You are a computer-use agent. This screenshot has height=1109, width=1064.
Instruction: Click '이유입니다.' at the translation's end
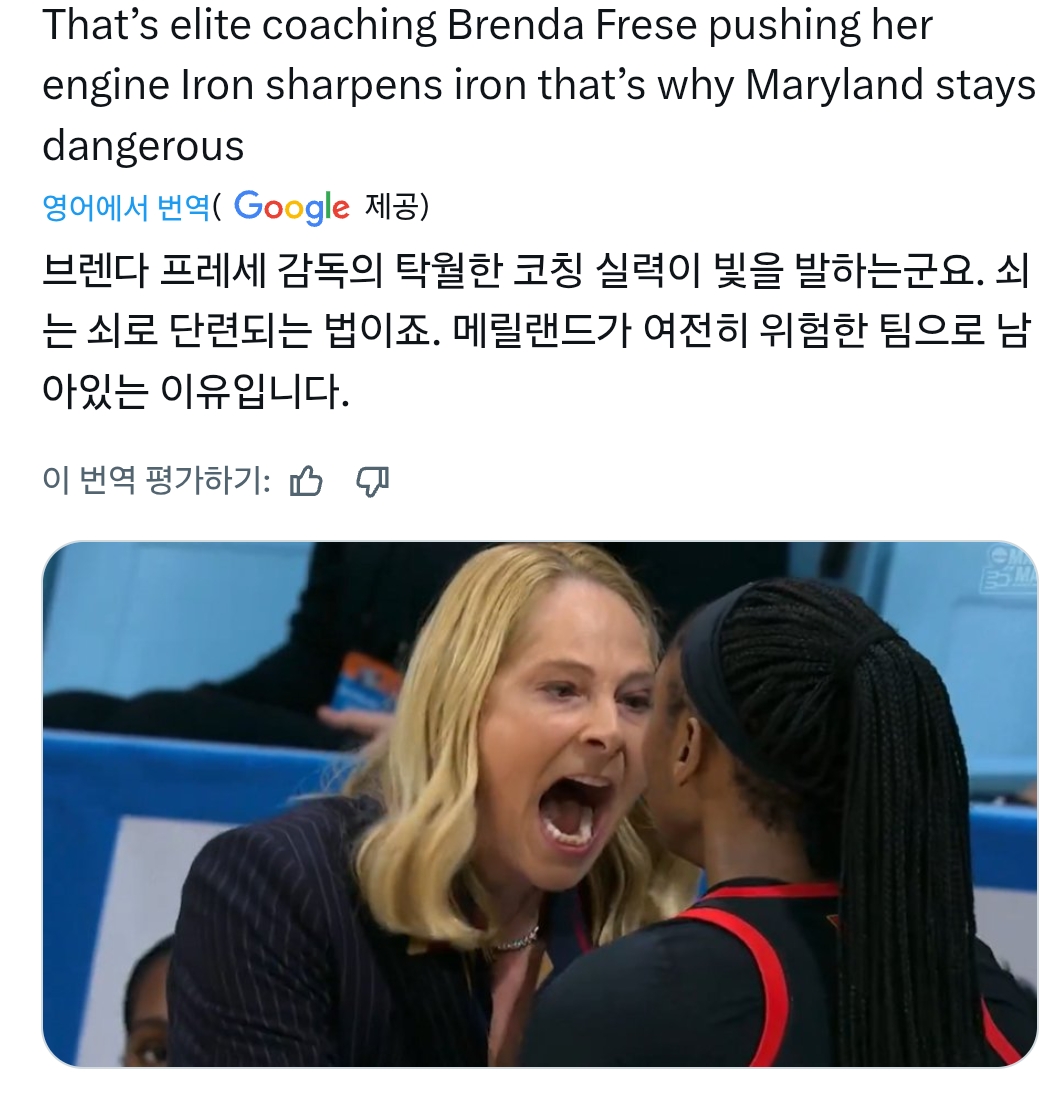click(x=255, y=391)
